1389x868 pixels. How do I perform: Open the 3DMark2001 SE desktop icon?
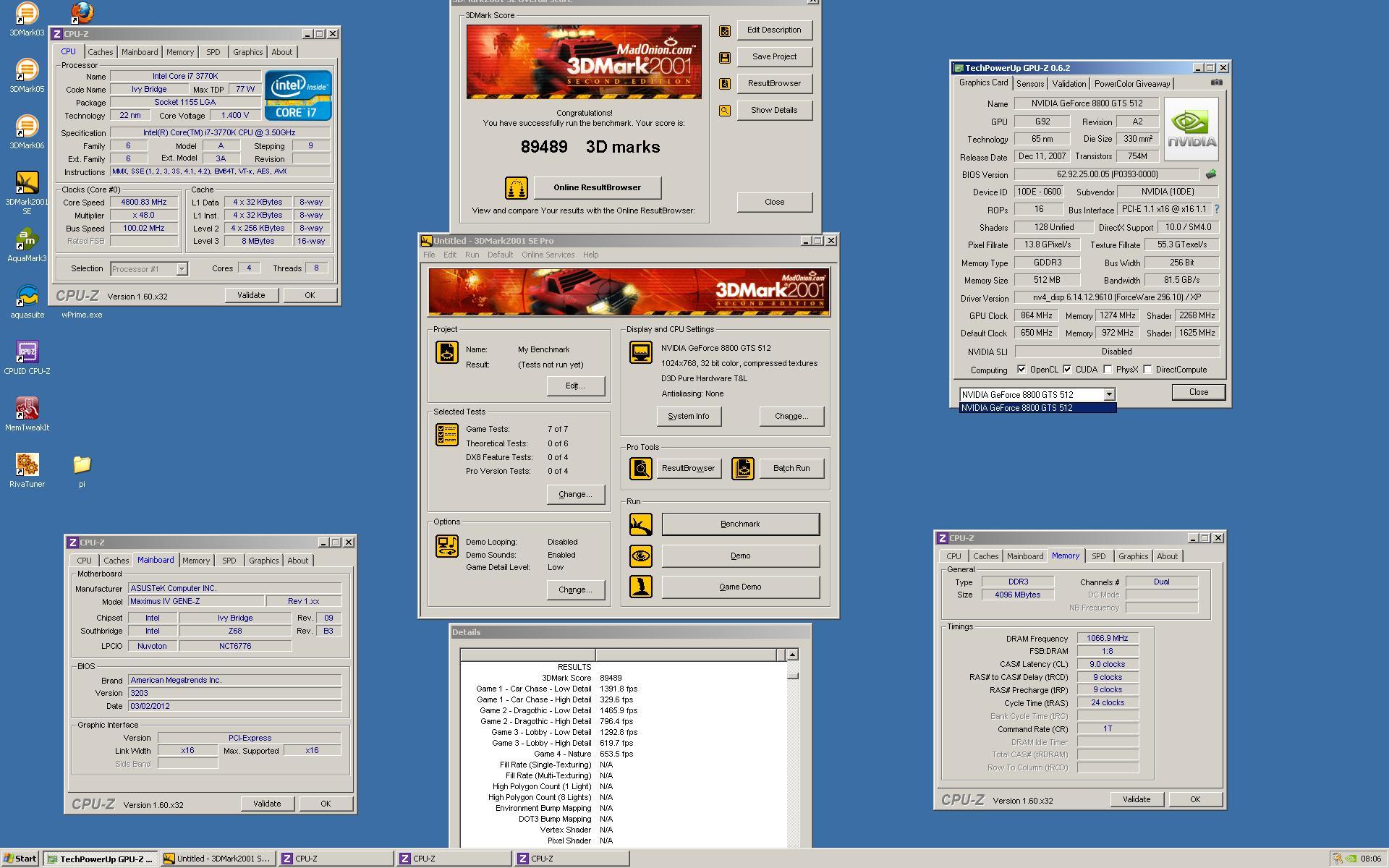coord(27,192)
